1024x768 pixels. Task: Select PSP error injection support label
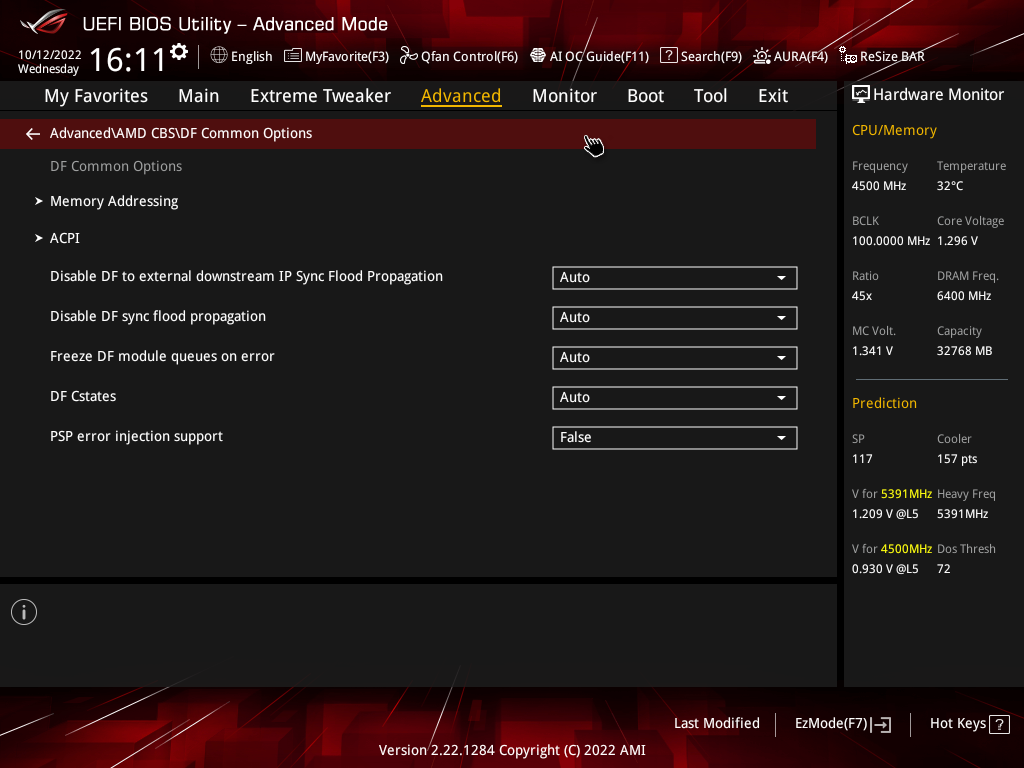(x=136, y=436)
